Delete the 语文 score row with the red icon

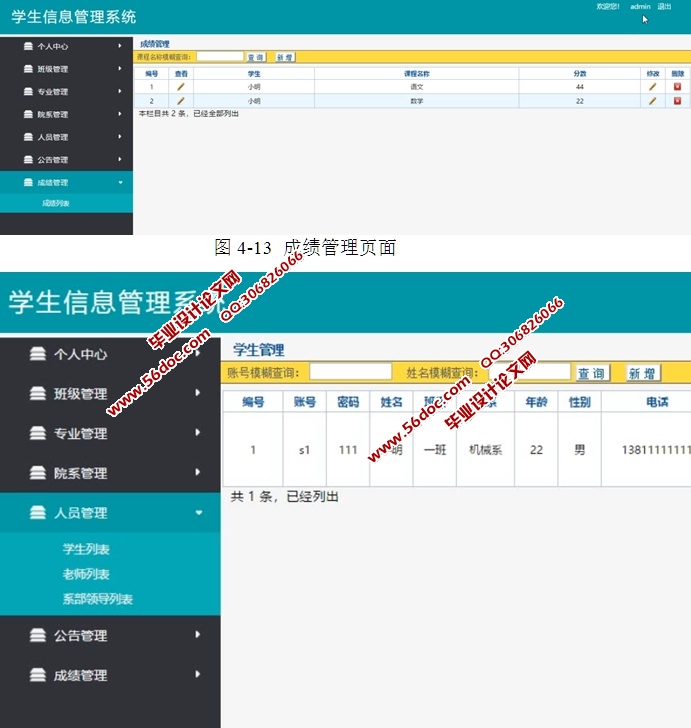click(x=678, y=87)
